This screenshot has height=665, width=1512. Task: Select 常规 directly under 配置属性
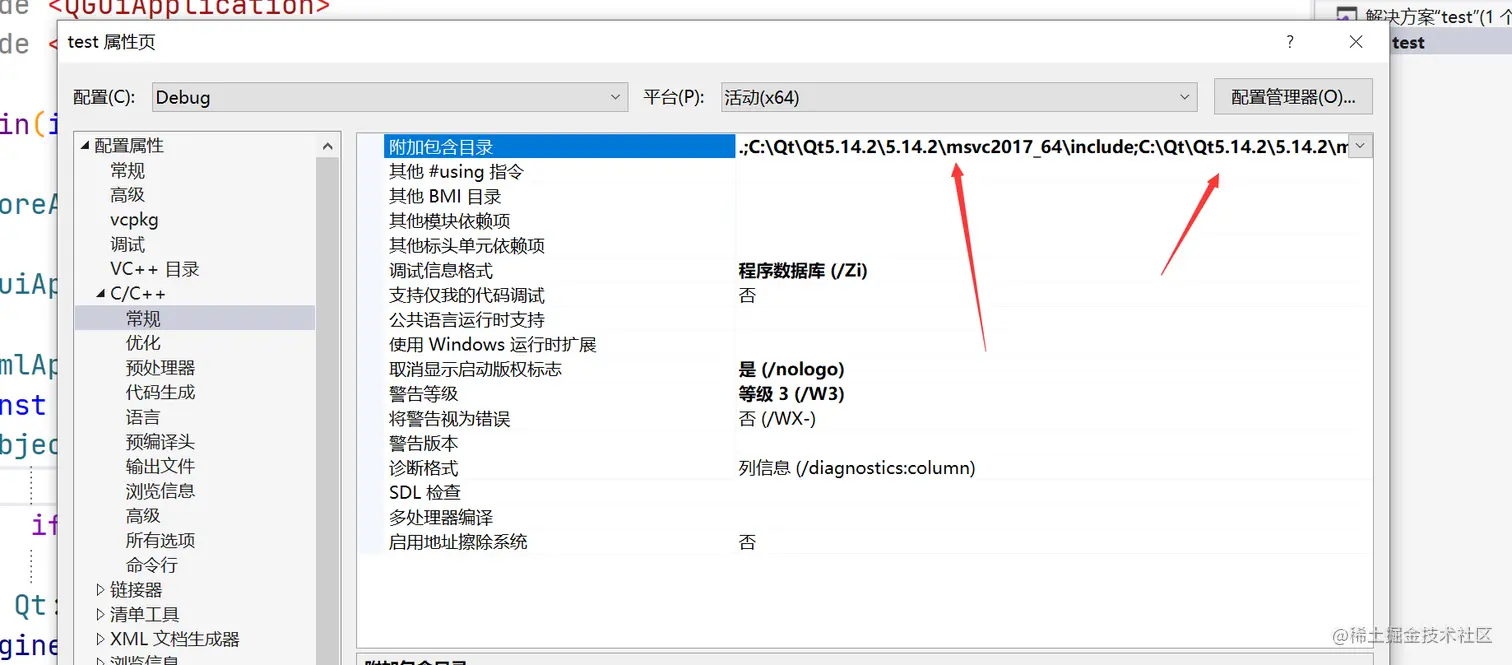tap(128, 171)
